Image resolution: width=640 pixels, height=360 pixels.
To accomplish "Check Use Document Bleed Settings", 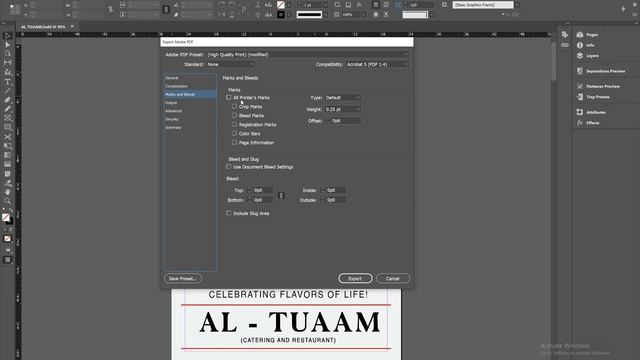I will point(229,167).
